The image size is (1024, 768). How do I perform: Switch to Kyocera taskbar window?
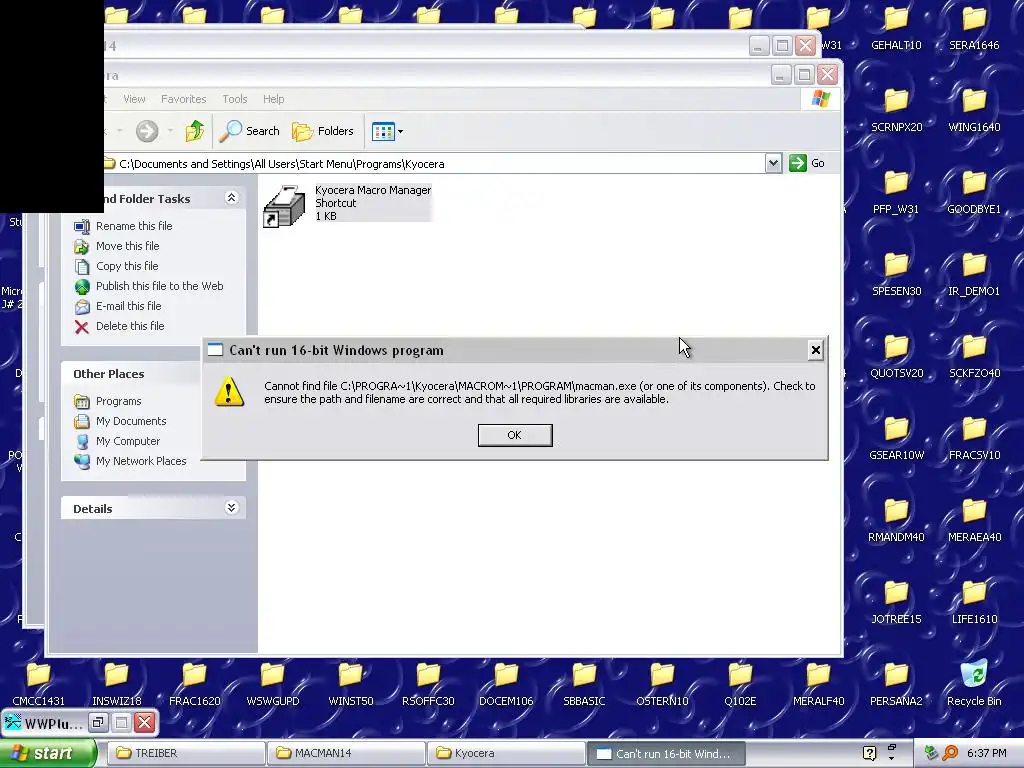[506, 754]
